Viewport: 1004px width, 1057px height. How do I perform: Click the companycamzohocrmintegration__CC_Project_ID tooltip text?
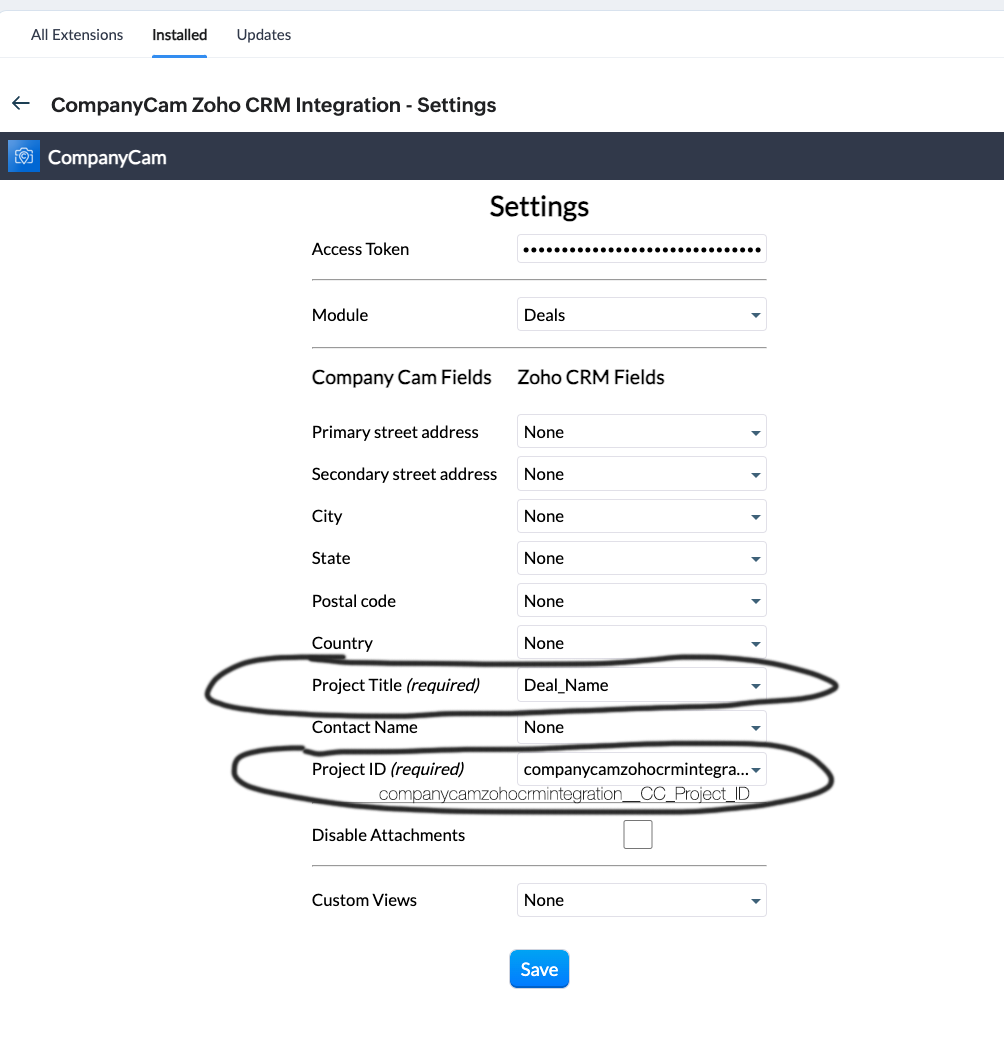(x=564, y=794)
